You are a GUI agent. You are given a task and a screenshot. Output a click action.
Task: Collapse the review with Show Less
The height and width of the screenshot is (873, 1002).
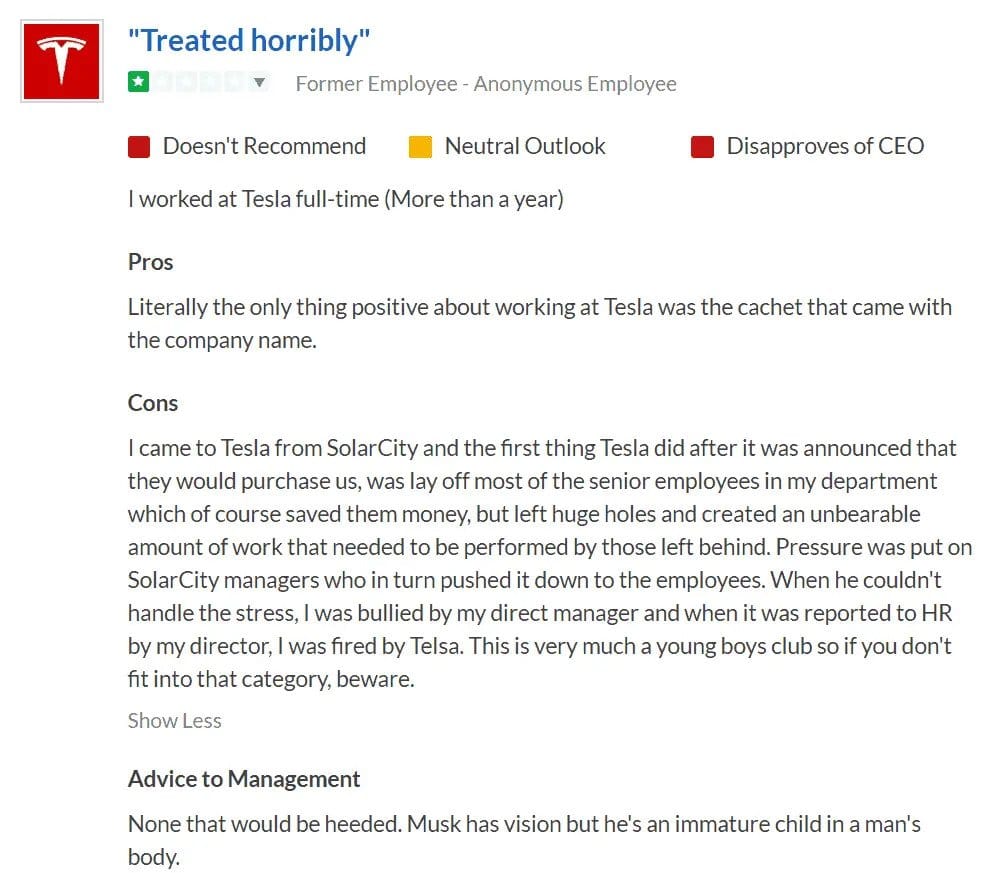click(x=174, y=721)
